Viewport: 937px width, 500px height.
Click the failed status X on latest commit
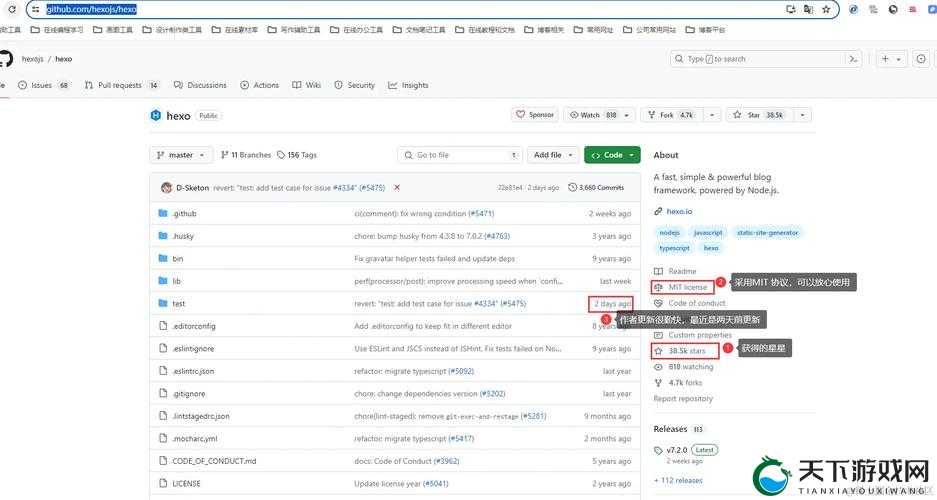click(397, 188)
